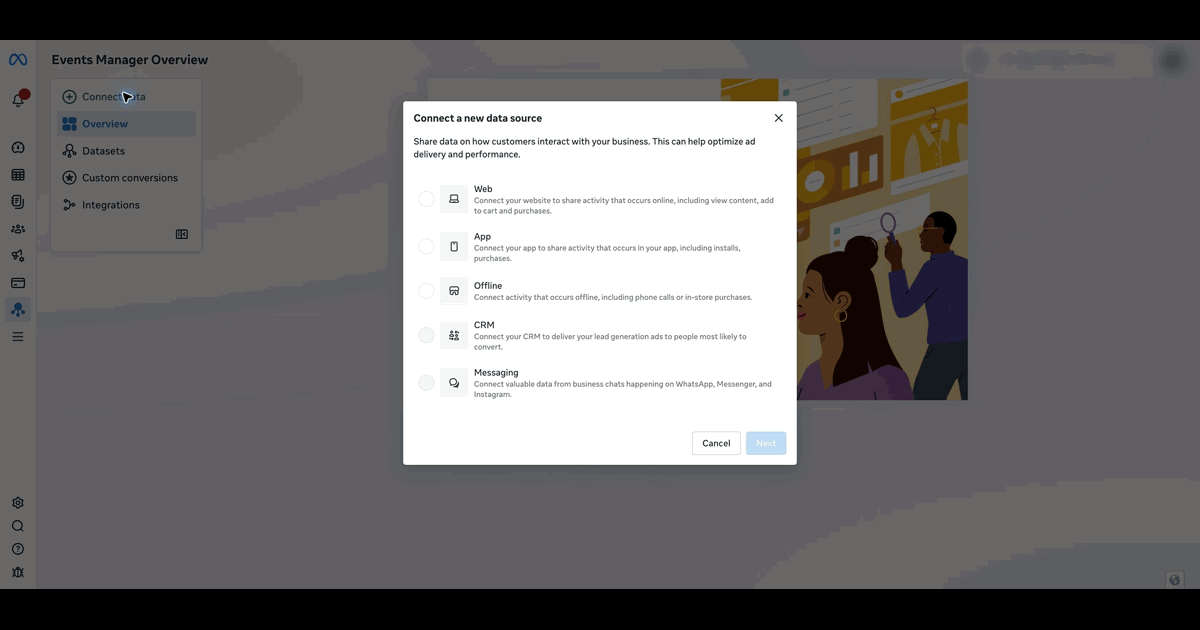Open Datasets in the navigation menu
Viewport: 1200px width, 630px height.
(126, 151)
